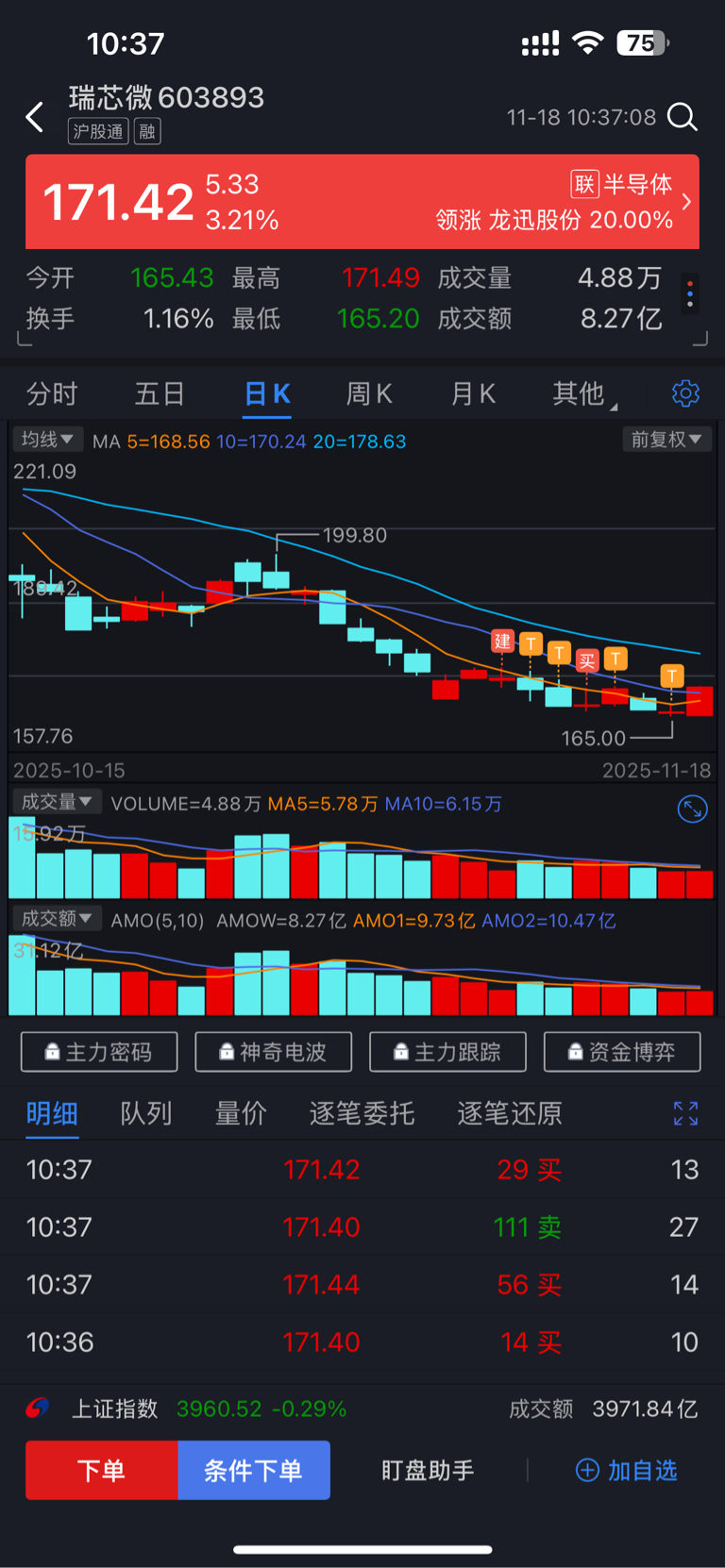Tap the last T marker above 165.00 low
This screenshot has height=1568, width=725.
pyautogui.click(x=672, y=676)
